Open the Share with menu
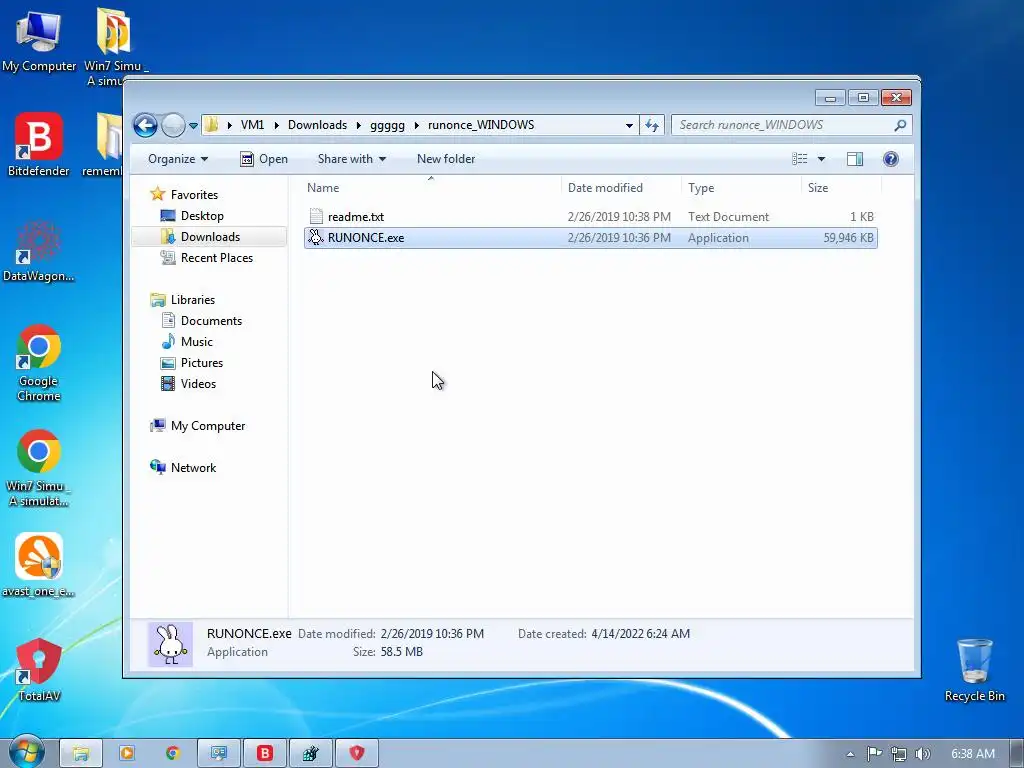Image resolution: width=1024 pixels, height=768 pixels. pos(351,159)
